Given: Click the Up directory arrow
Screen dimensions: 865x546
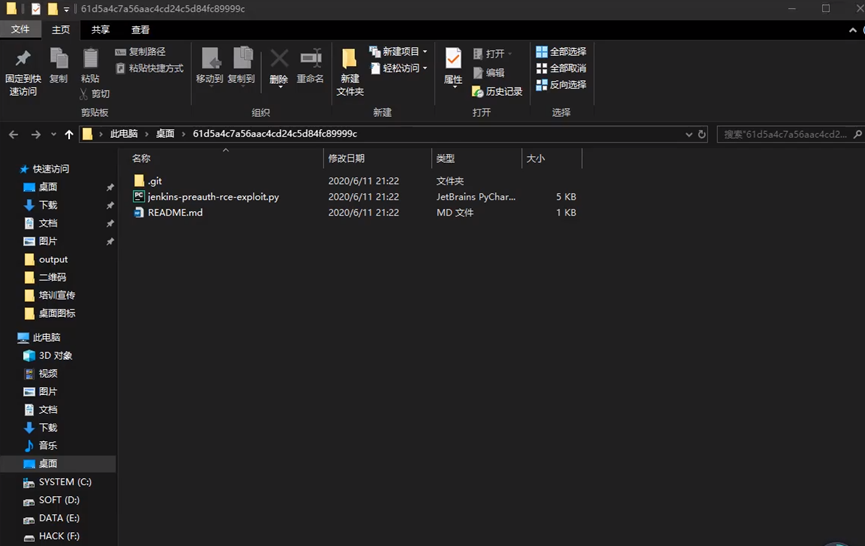Looking at the screenshot, I should click(x=69, y=134).
